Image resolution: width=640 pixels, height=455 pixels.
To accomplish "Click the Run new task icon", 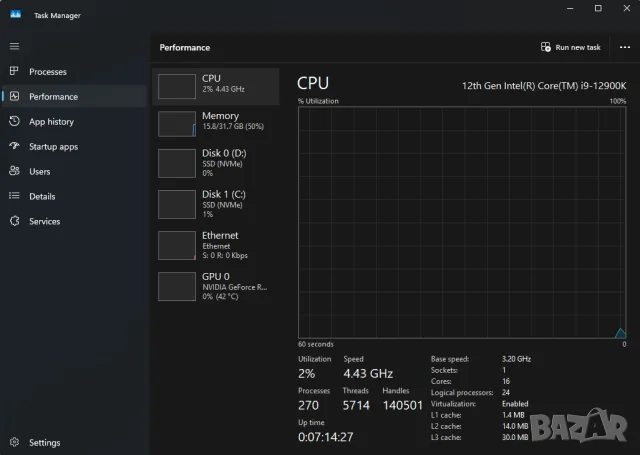I will click(x=546, y=47).
